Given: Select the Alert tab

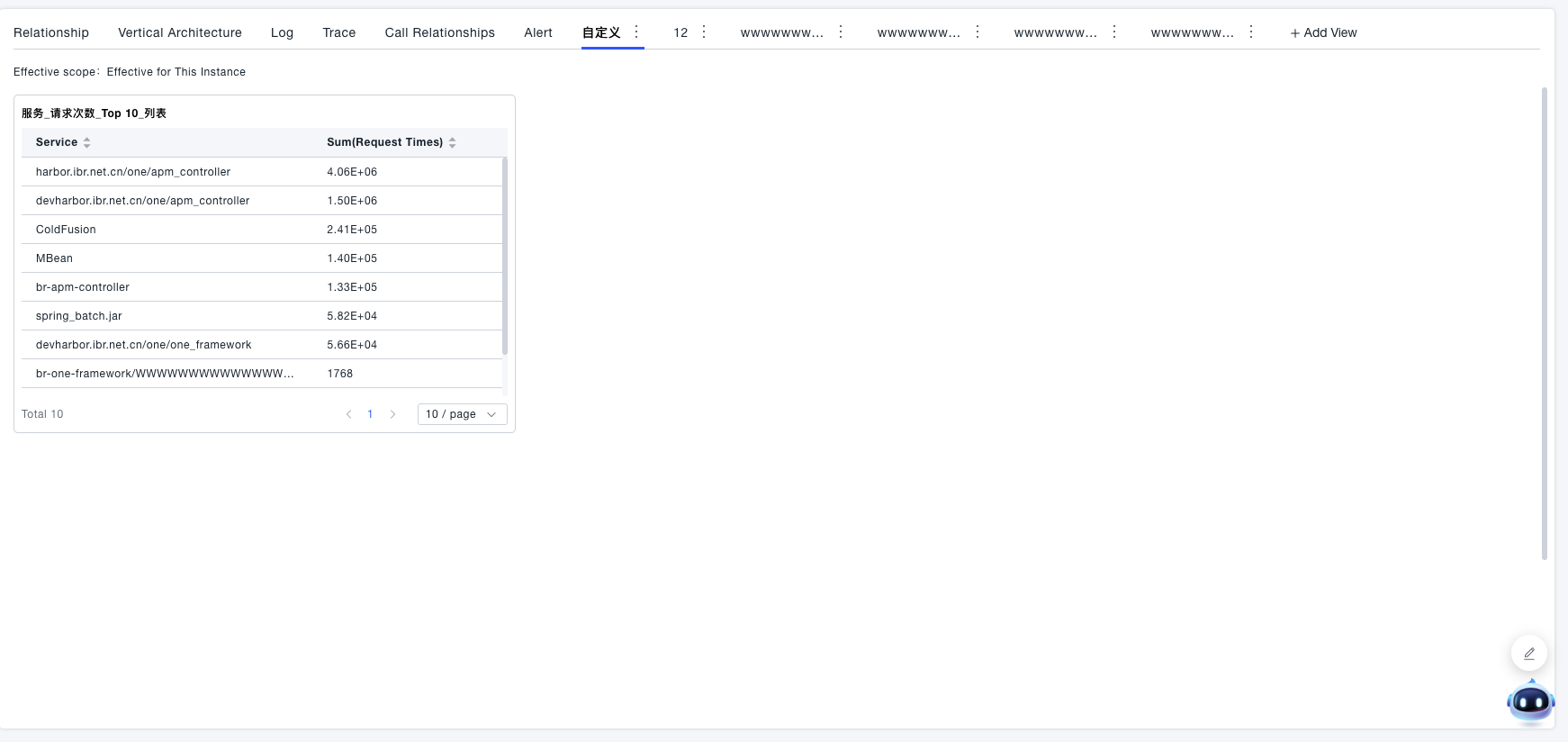Looking at the screenshot, I should [538, 32].
